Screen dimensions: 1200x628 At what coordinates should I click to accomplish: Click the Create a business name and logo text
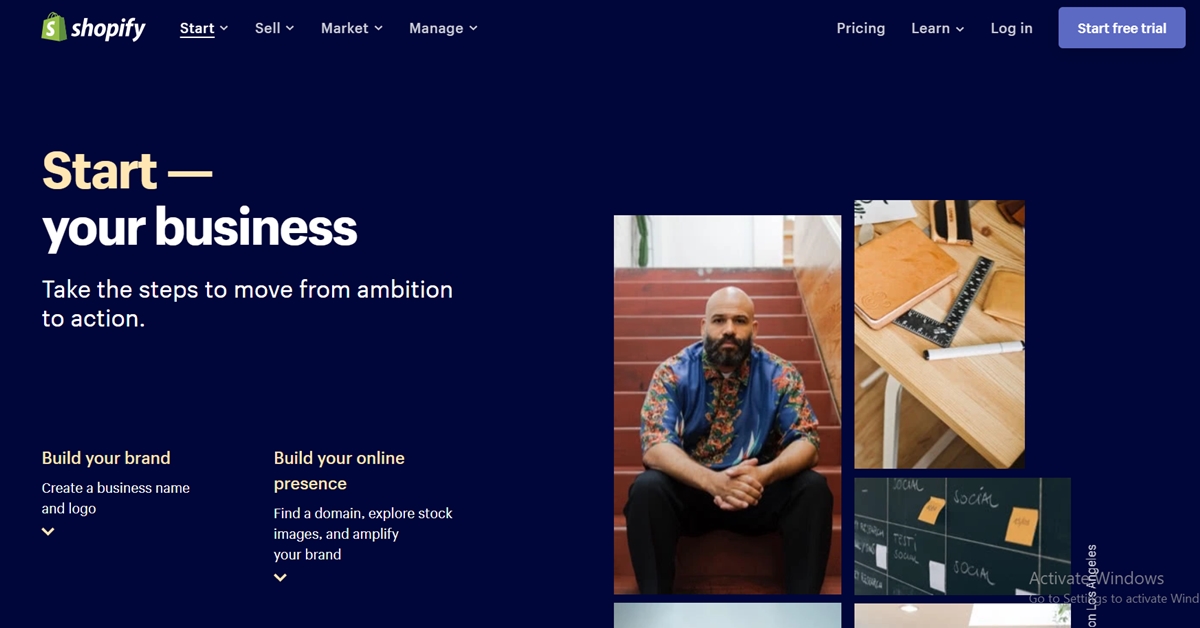[115, 498]
